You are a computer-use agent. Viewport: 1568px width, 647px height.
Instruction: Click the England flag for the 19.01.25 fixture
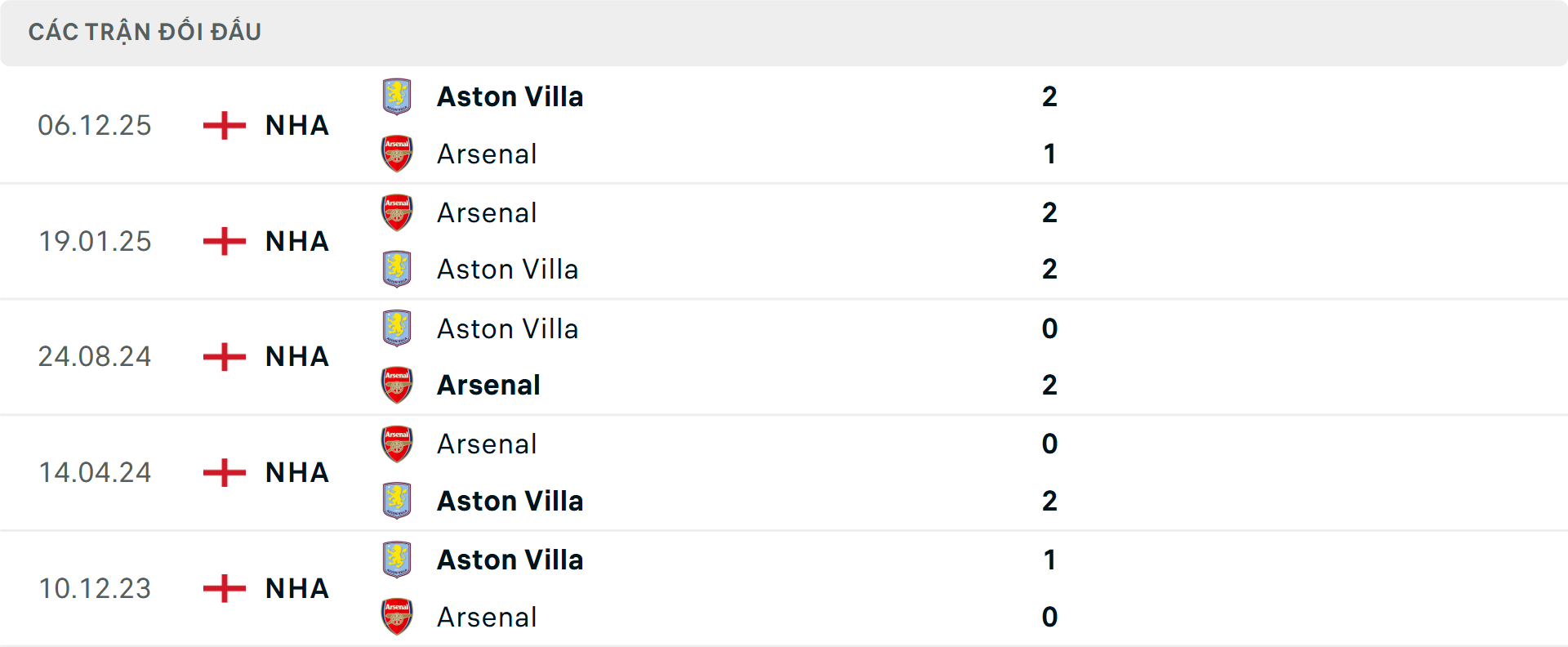pos(223,241)
